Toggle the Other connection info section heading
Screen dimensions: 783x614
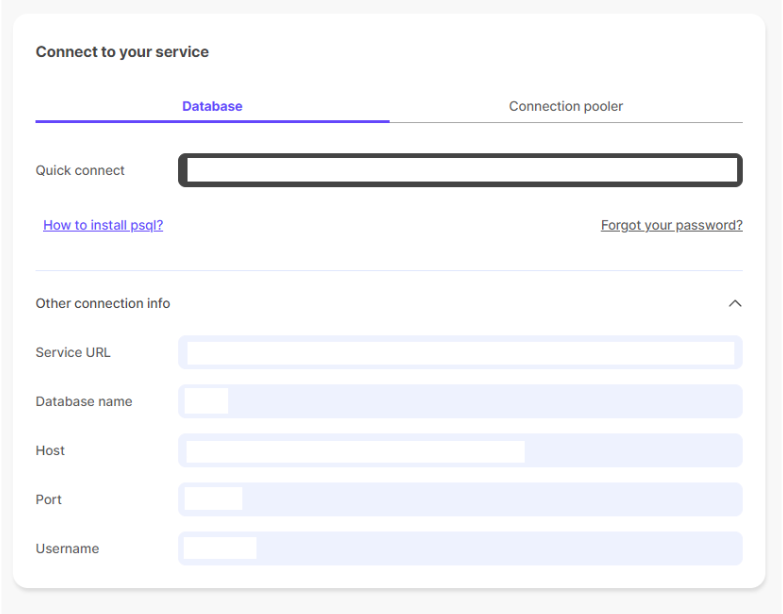(x=103, y=303)
